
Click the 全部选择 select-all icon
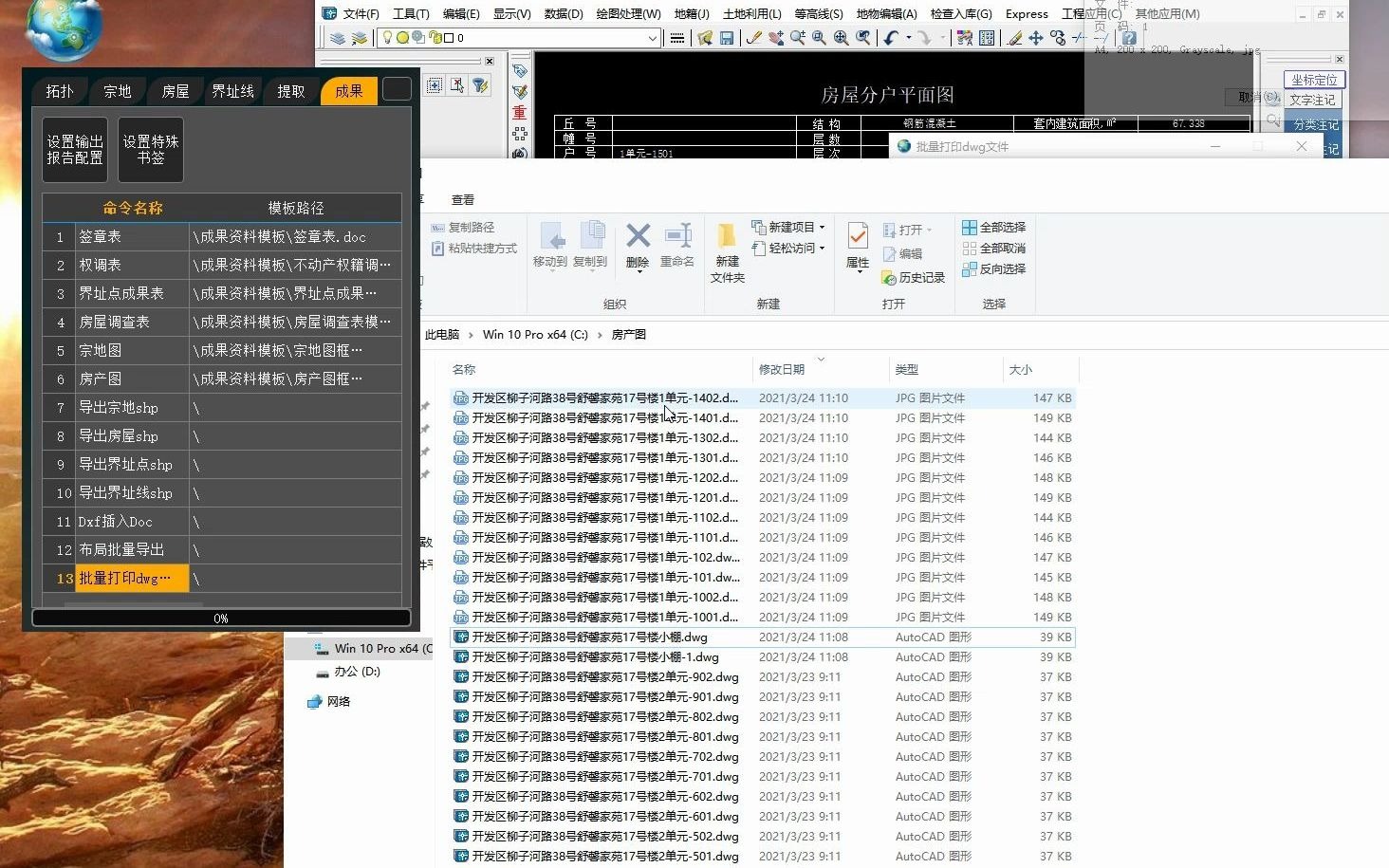pyautogui.click(x=971, y=228)
